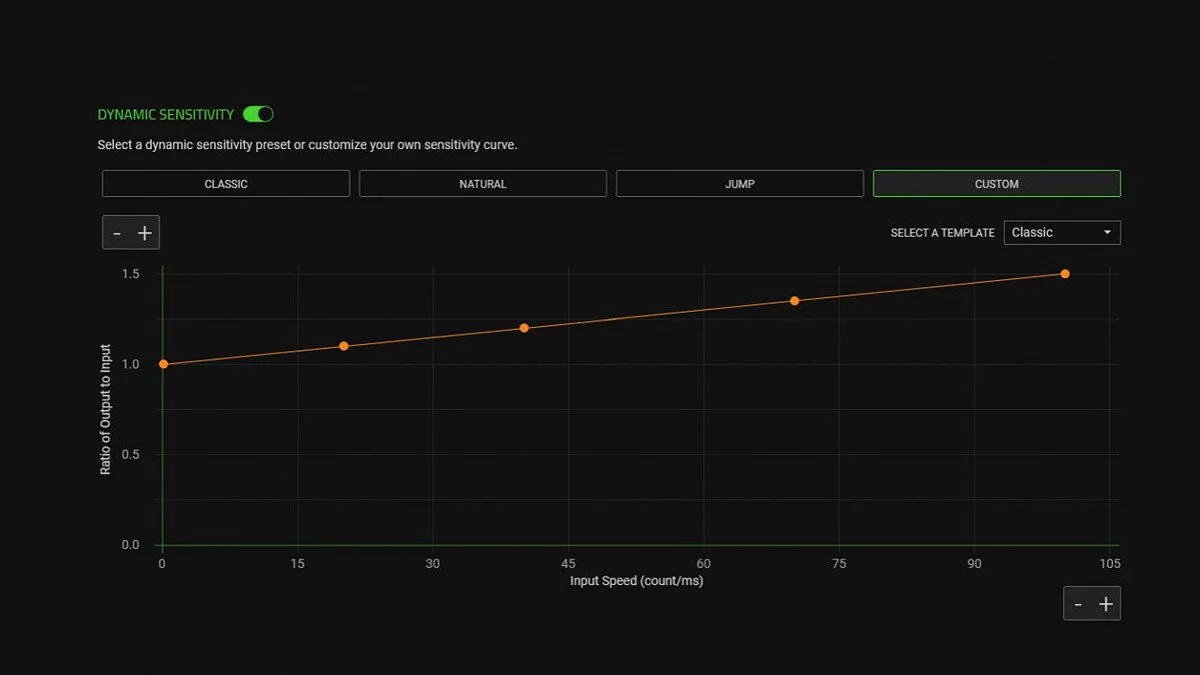The height and width of the screenshot is (675, 1200).
Task: Click the orange curve line between the 1.2 and 1.35 points
Action: [660, 314]
